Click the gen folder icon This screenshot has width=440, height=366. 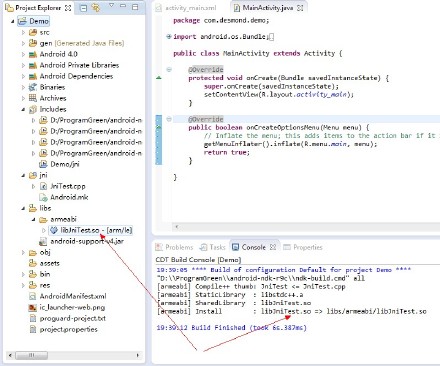coord(33,43)
